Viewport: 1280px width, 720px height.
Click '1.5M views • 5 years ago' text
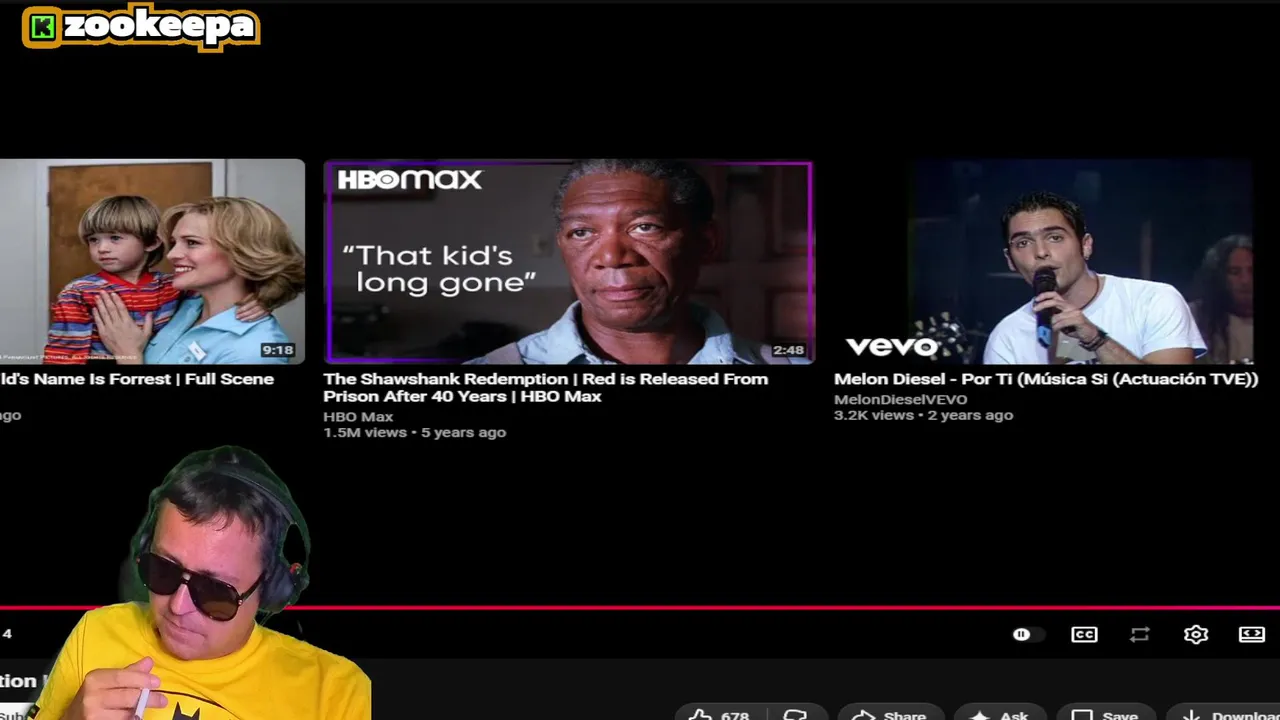tap(414, 432)
